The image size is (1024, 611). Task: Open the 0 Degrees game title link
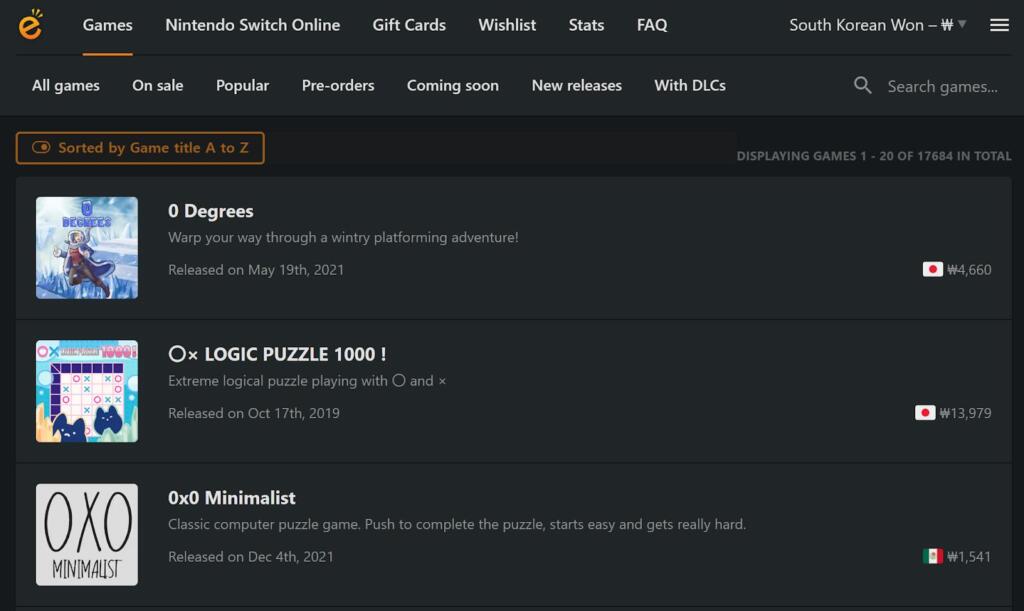[210, 211]
